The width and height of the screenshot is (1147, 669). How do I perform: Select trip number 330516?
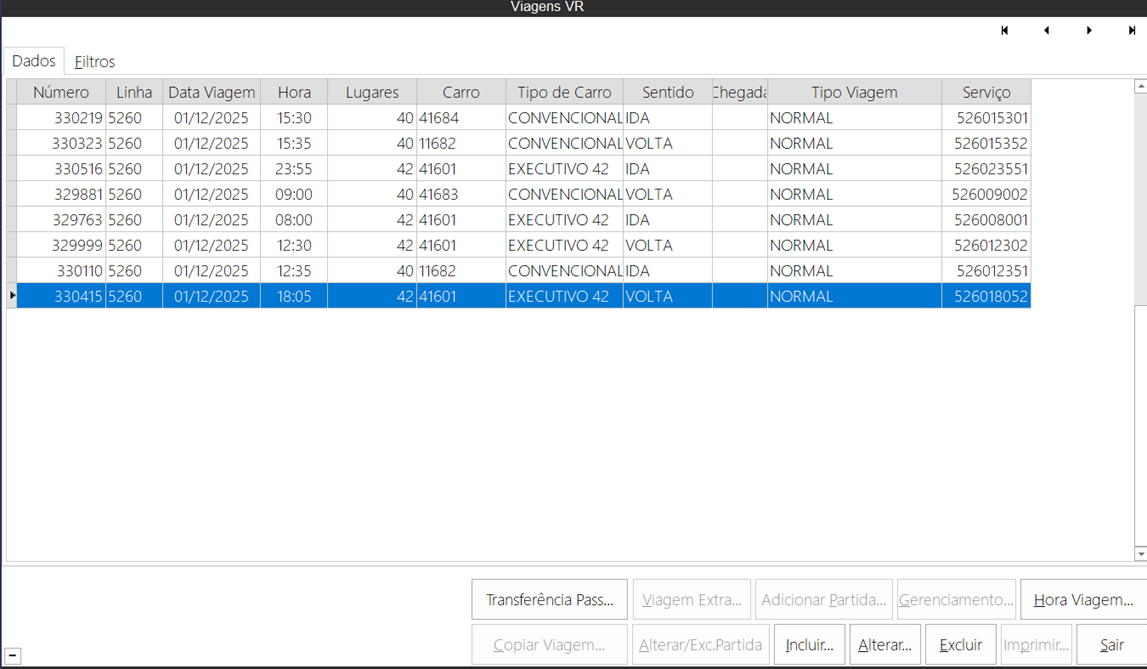click(61, 169)
